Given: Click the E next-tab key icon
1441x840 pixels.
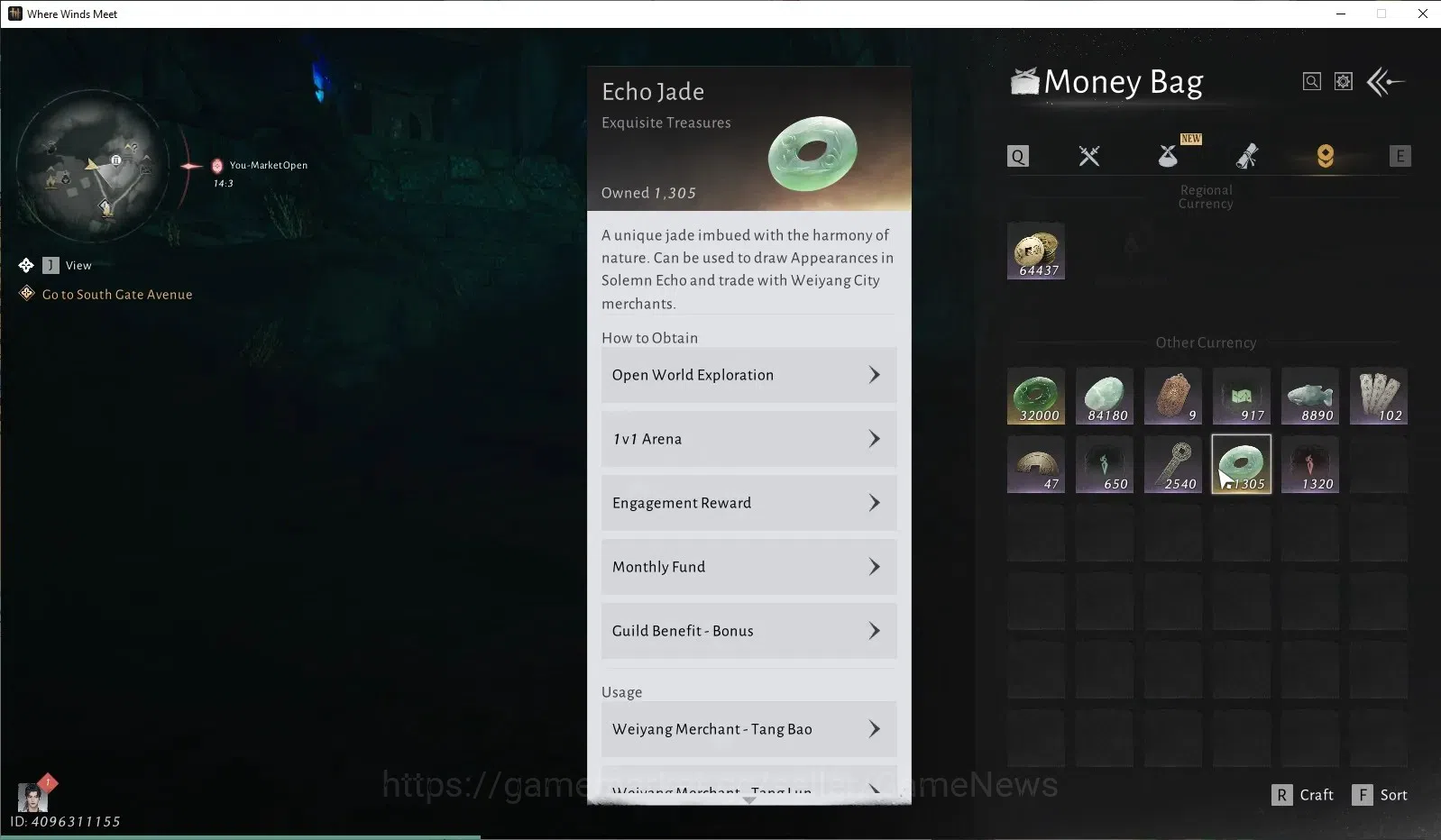Looking at the screenshot, I should pos(1400,156).
